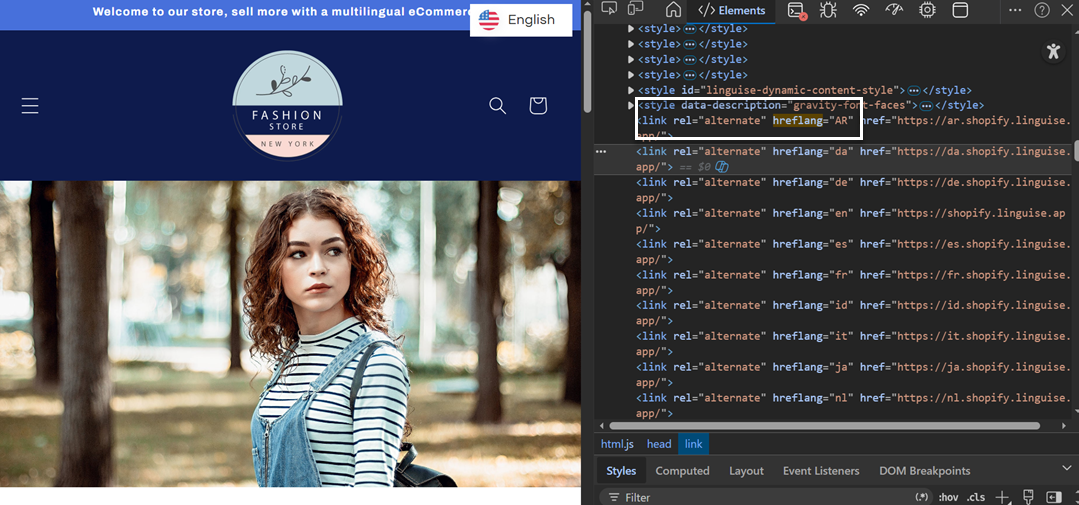
Task: Open DevTools more options ellipsis
Action: pos(1015,10)
